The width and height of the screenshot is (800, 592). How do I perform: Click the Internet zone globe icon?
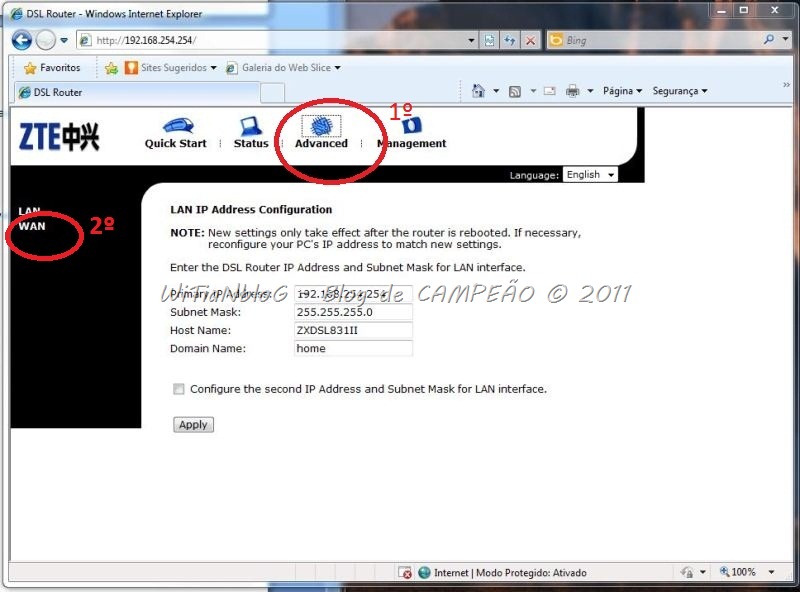[424, 573]
